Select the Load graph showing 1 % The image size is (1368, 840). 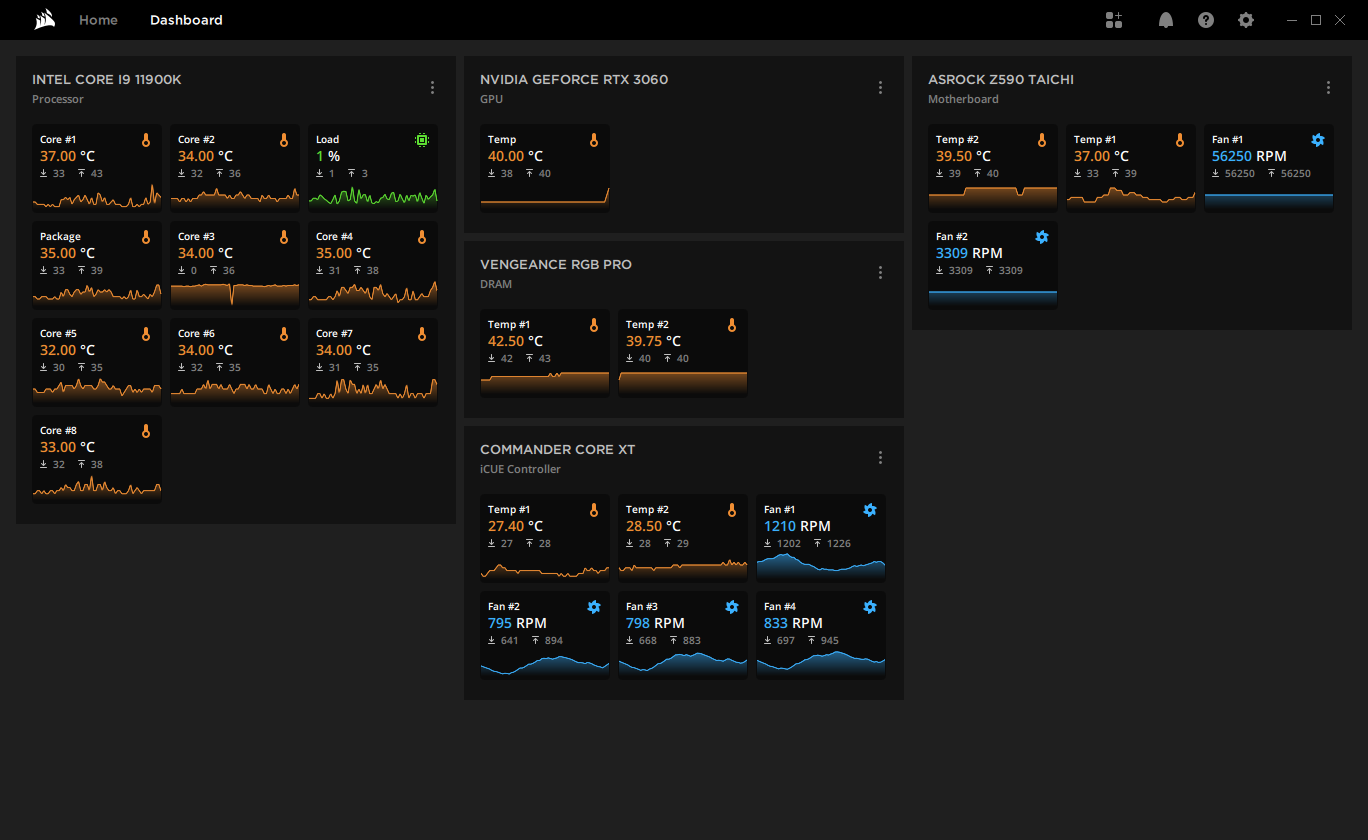pos(373,196)
